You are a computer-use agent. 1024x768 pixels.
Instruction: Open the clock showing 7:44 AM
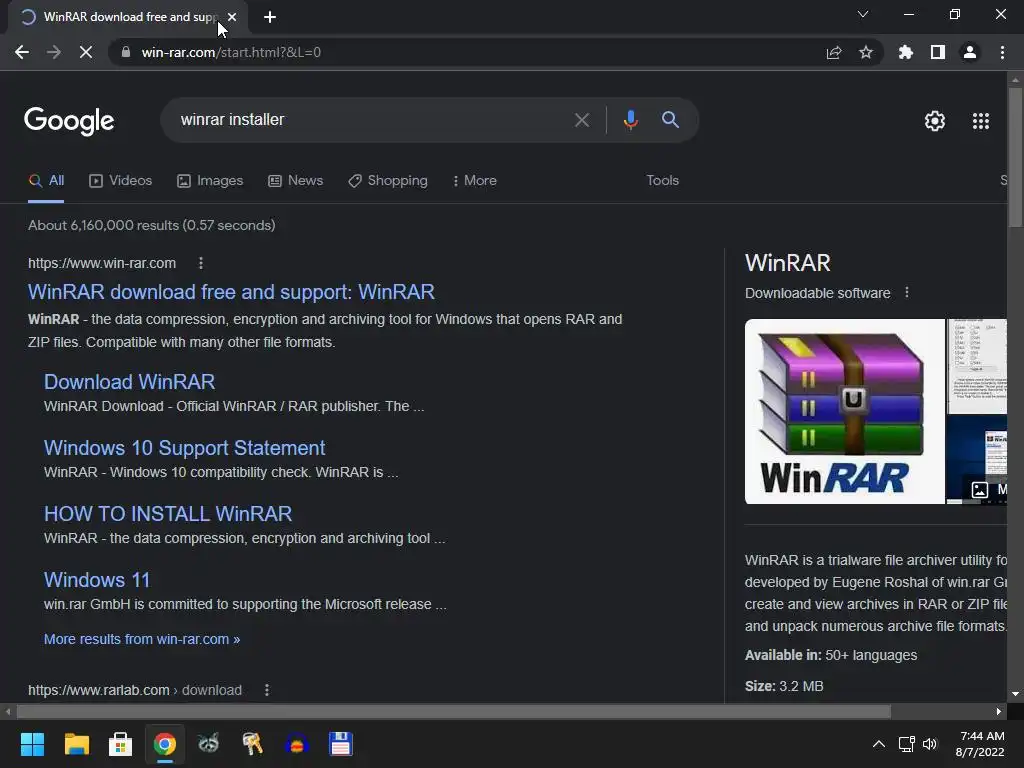(x=980, y=744)
